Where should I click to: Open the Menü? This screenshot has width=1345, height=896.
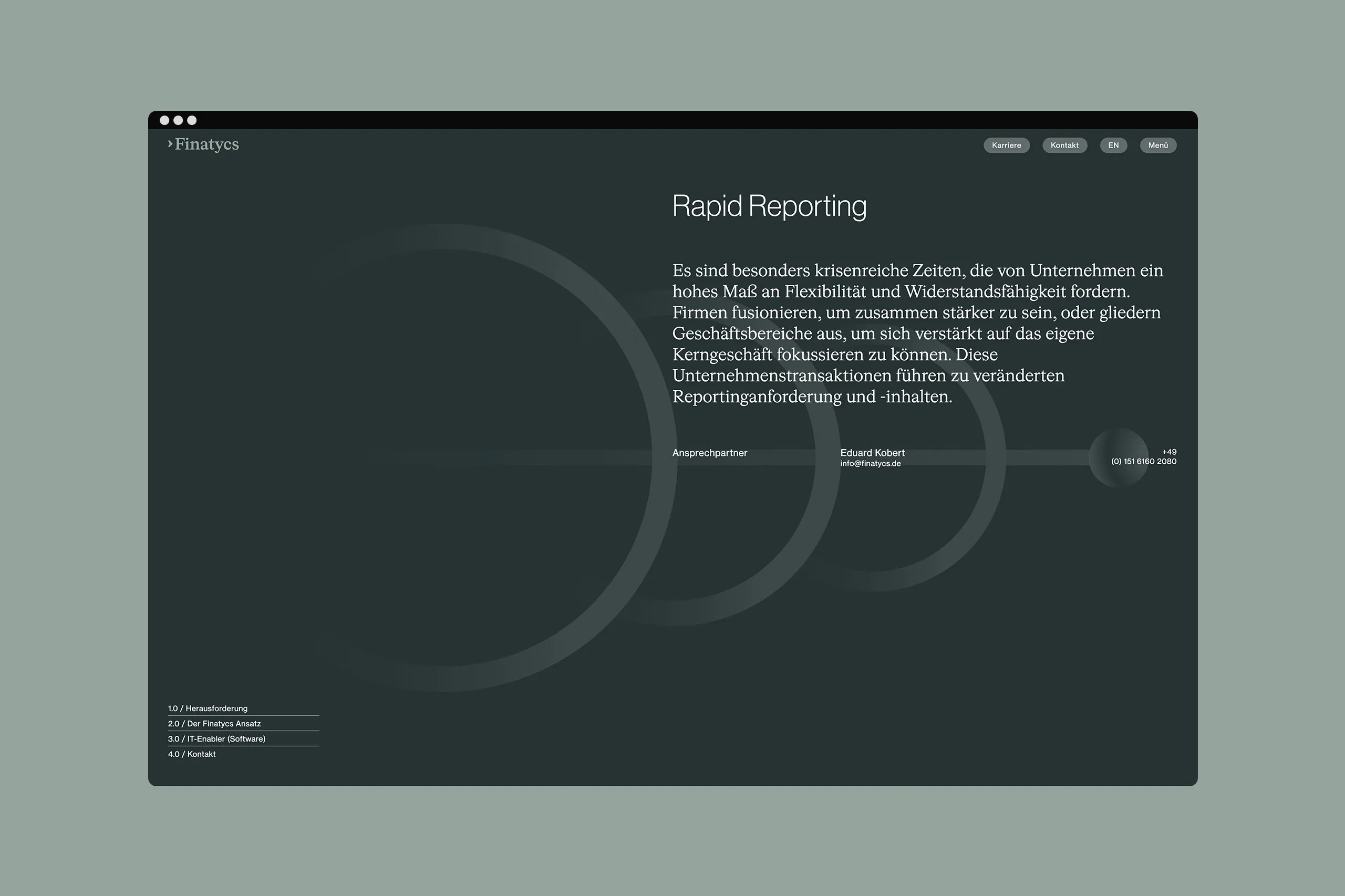coord(1157,145)
